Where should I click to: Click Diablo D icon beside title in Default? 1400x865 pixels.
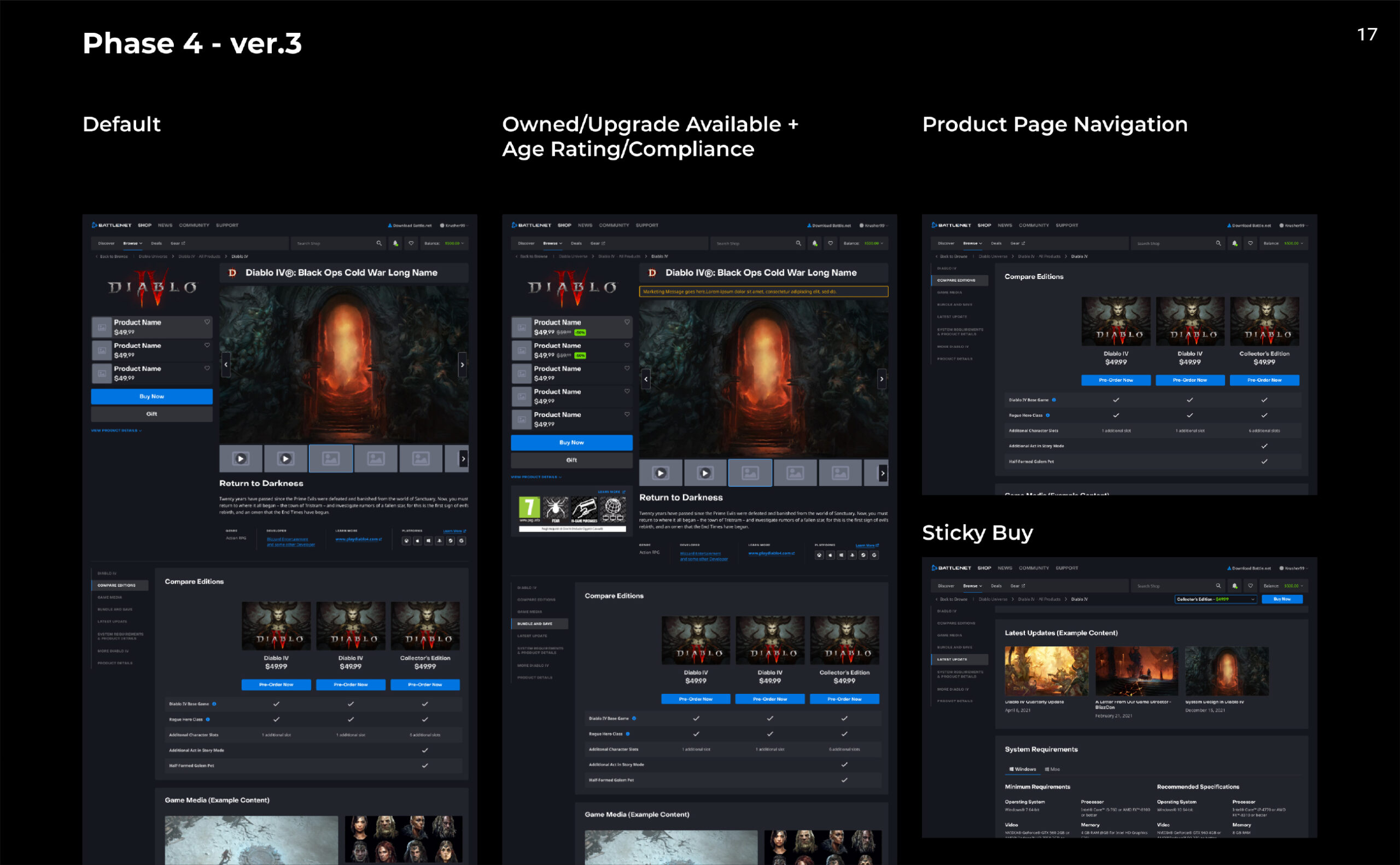(232, 273)
